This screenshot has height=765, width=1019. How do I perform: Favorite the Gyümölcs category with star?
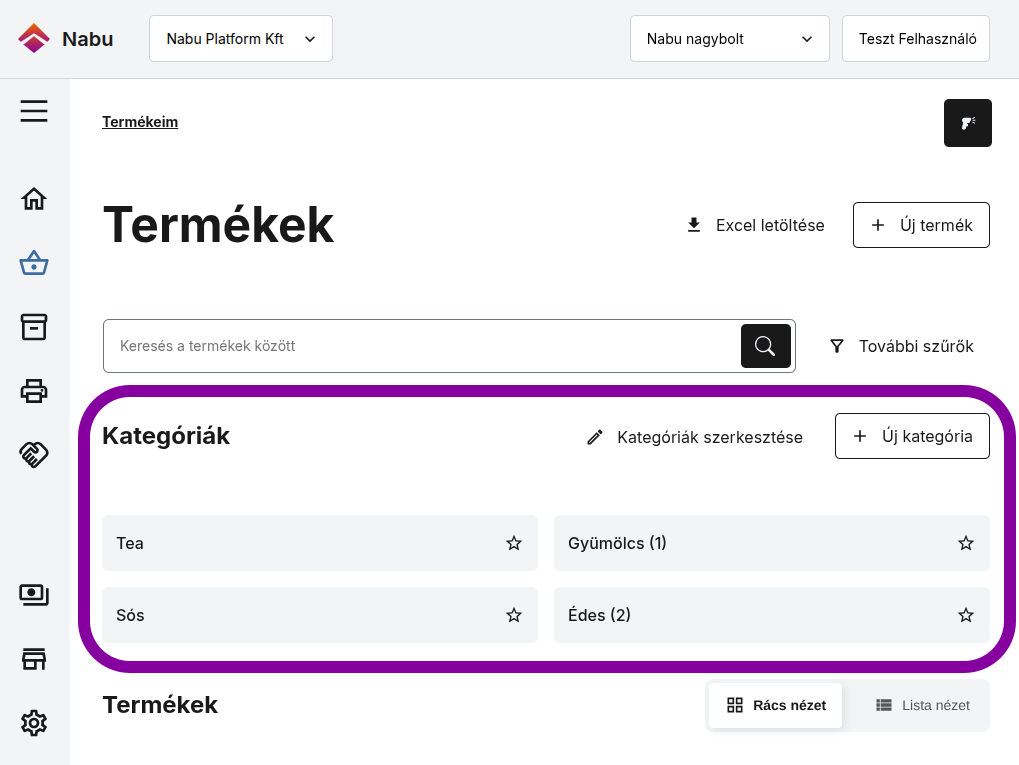tap(966, 543)
